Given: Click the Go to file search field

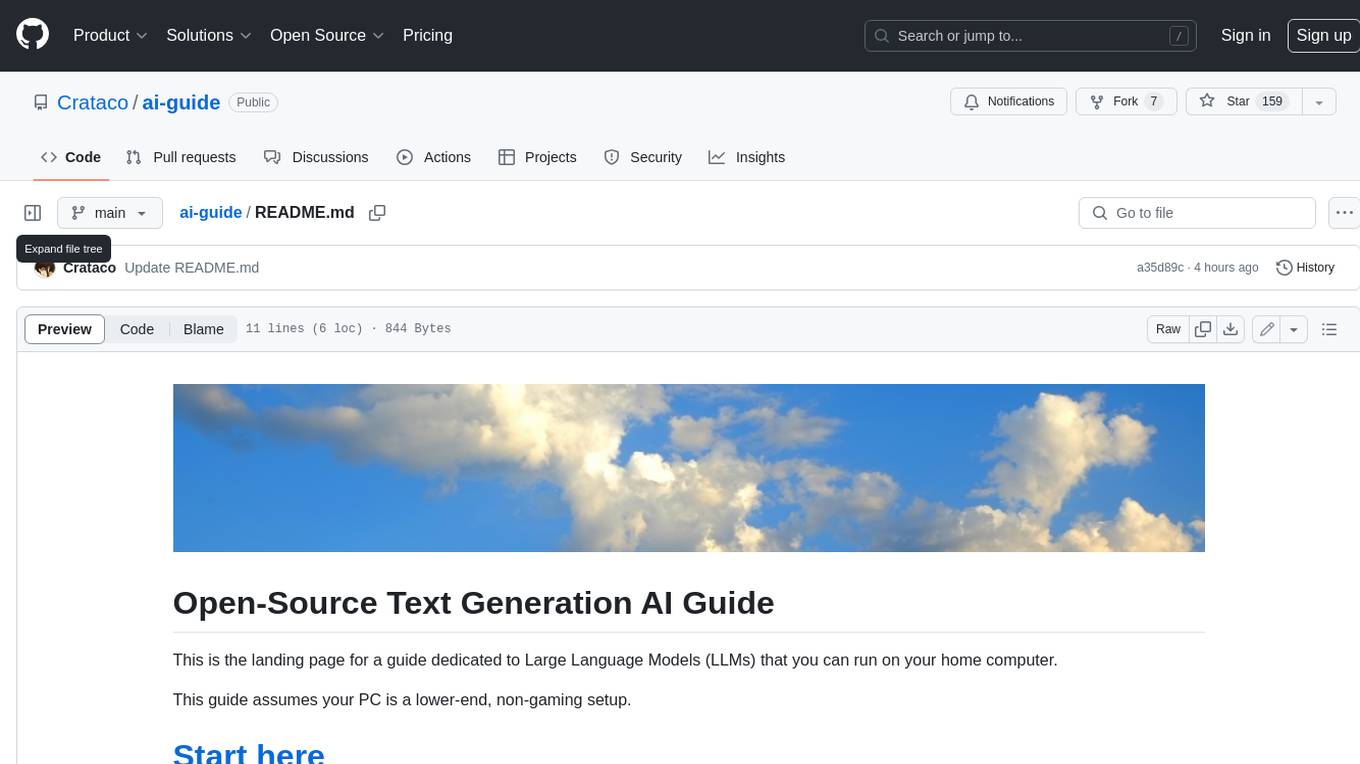Looking at the screenshot, I should click(x=1197, y=213).
